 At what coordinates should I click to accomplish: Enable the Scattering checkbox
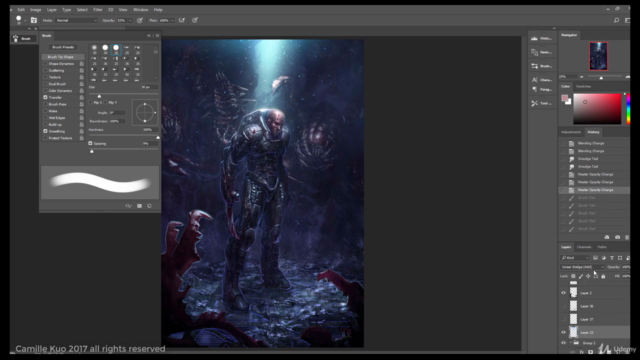pos(45,71)
